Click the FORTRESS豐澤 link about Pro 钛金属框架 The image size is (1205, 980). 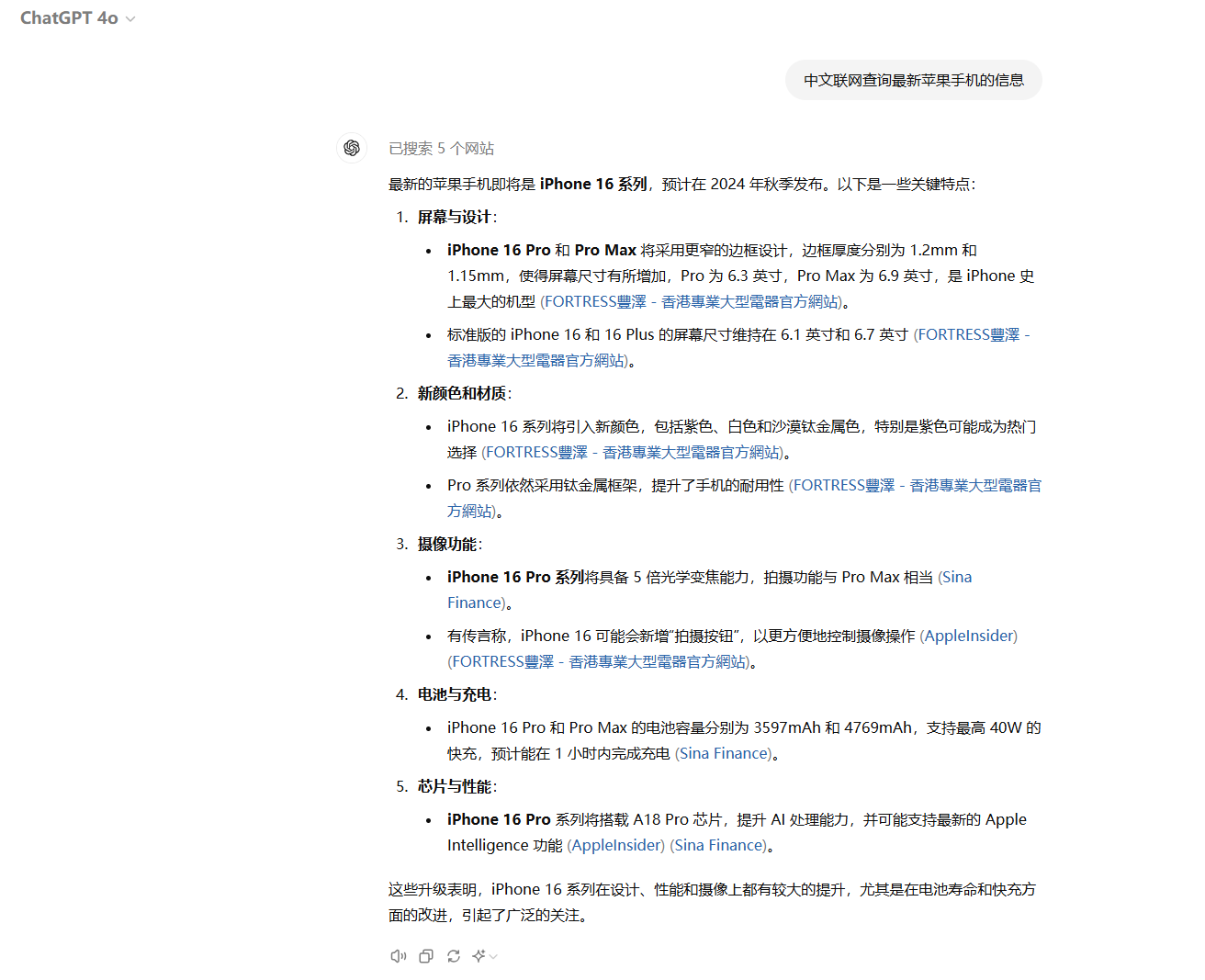917,484
